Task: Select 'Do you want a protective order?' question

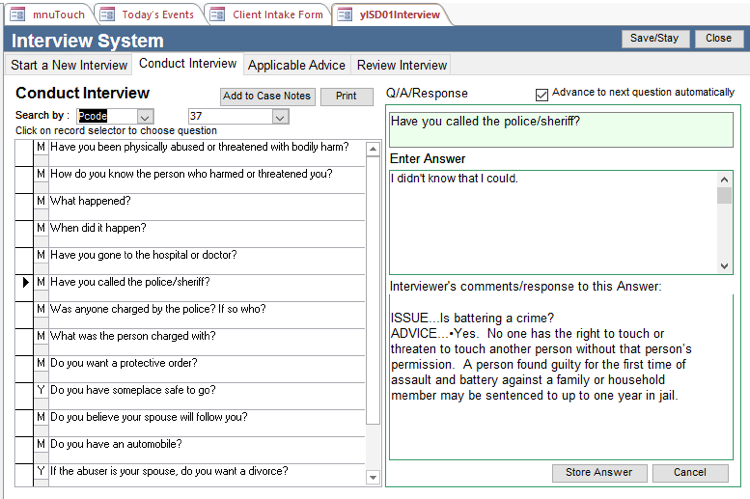Action: tap(123, 363)
